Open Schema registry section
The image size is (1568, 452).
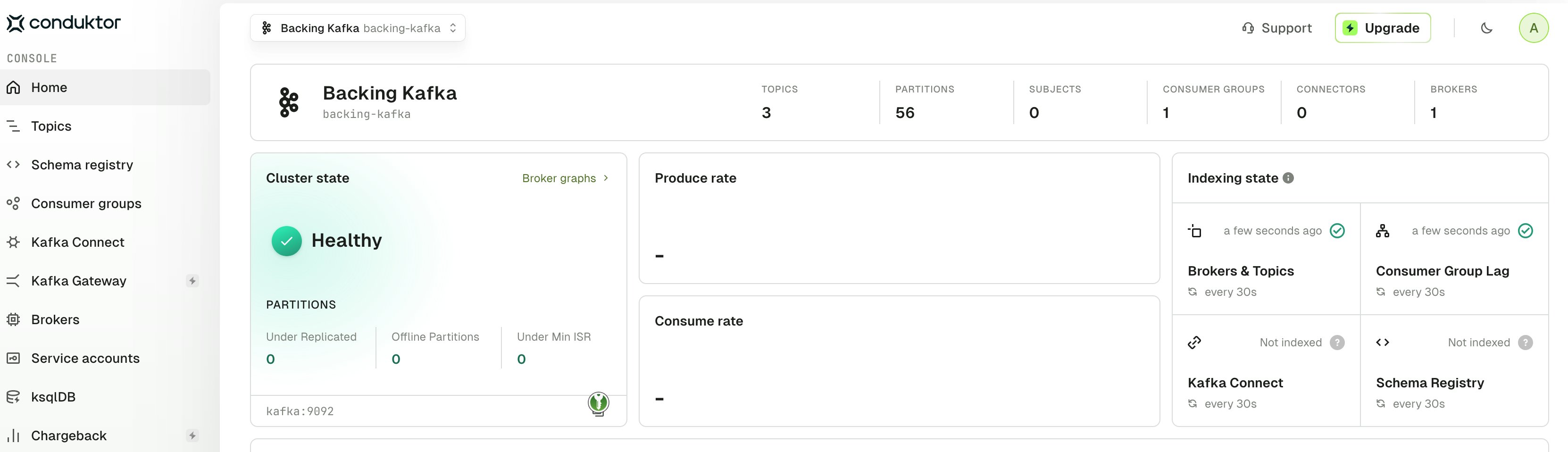(x=105, y=165)
